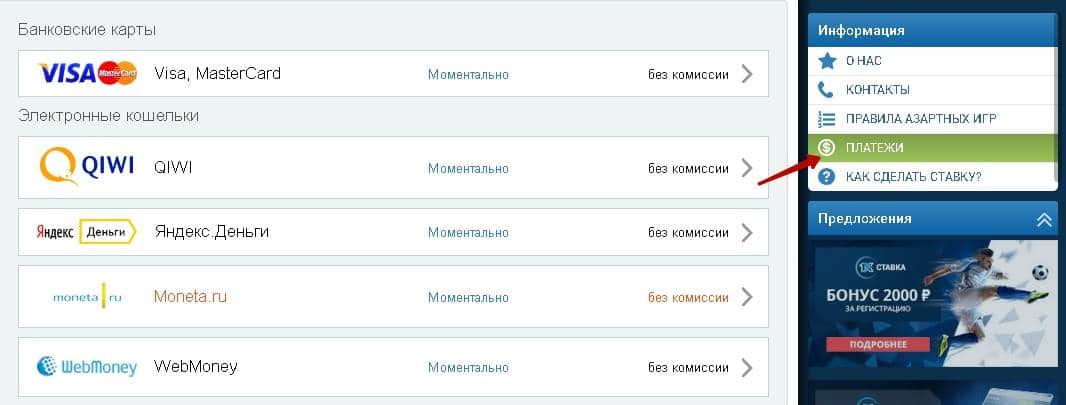This screenshot has height=405, width=1066.
Task: Collapse the Предложения panel arrows
Action: click(1043, 218)
